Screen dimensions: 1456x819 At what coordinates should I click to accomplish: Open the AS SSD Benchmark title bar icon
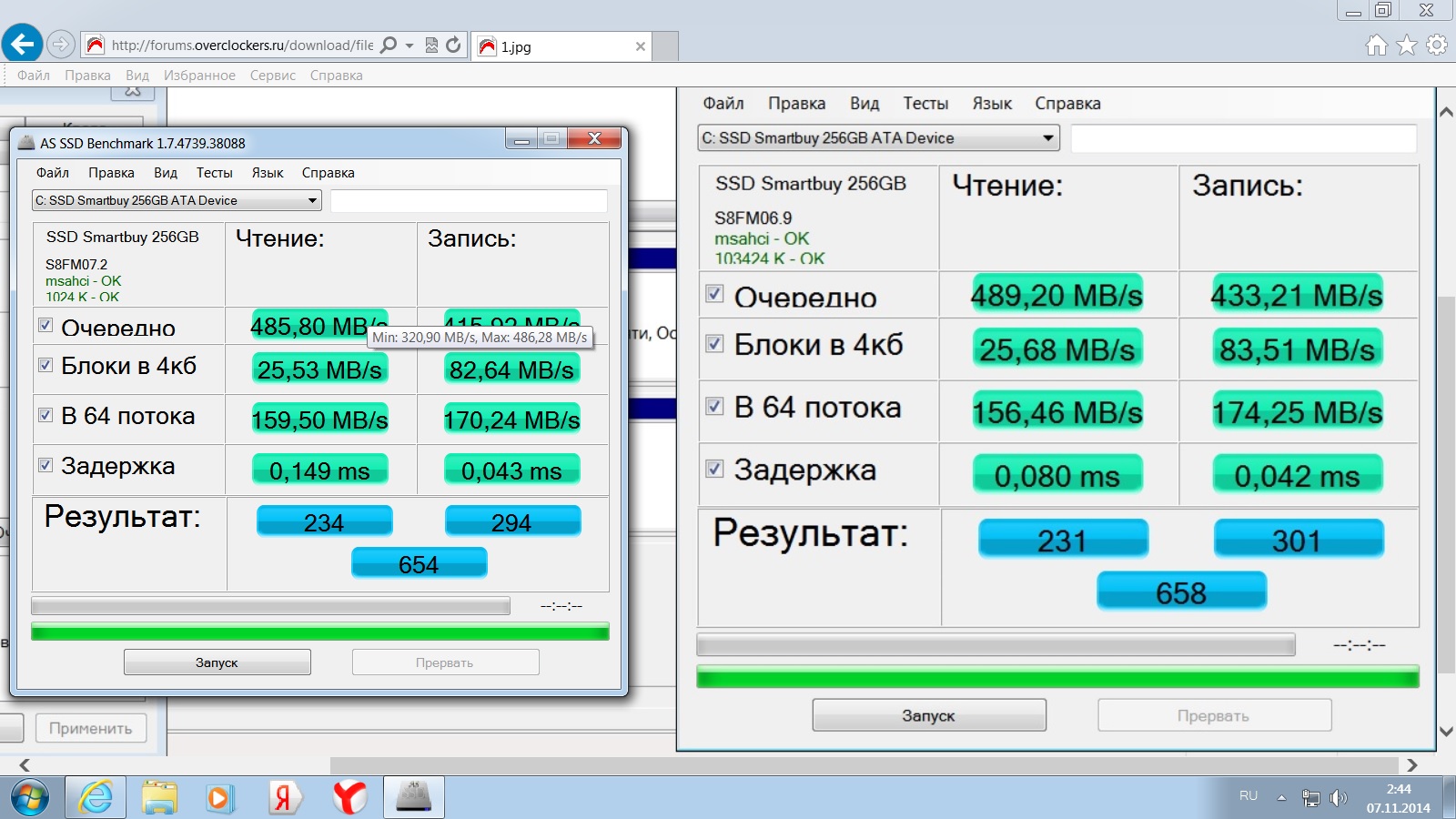point(26,143)
